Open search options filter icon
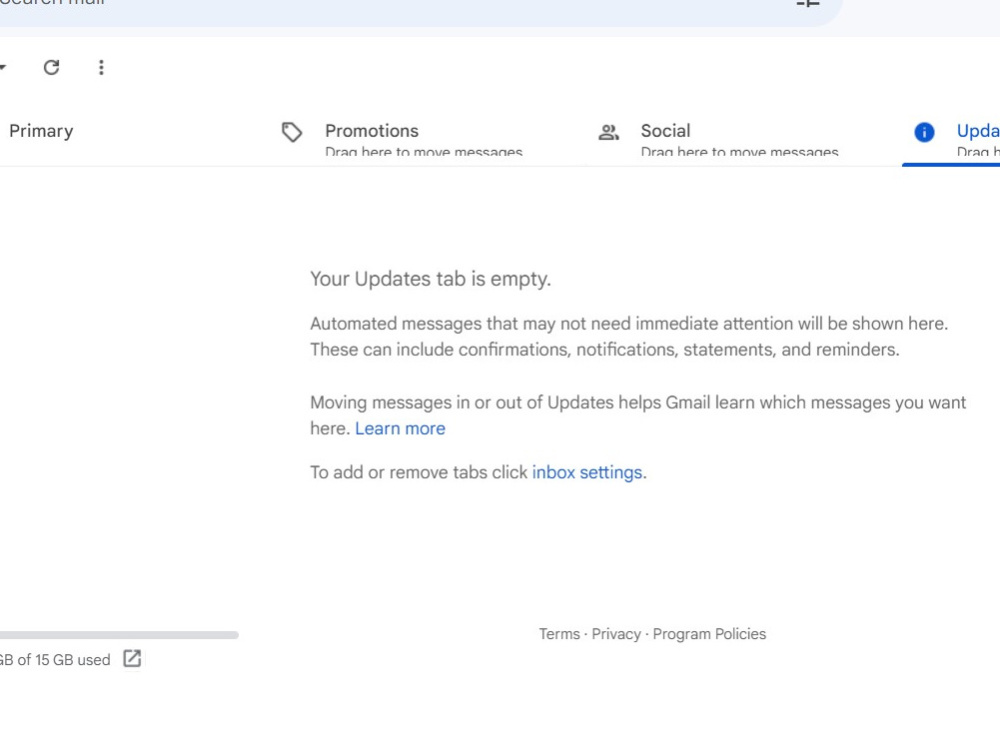 tap(807, 3)
